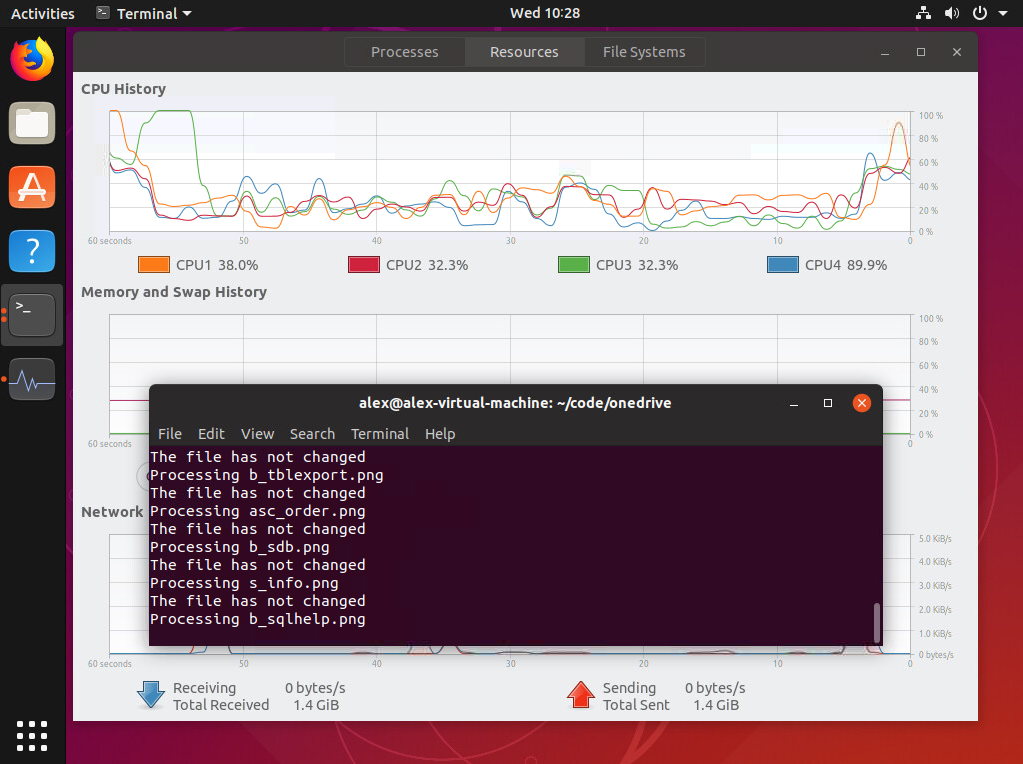
Task: Launch the Files application from the dock
Action: (x=31, y=123)
